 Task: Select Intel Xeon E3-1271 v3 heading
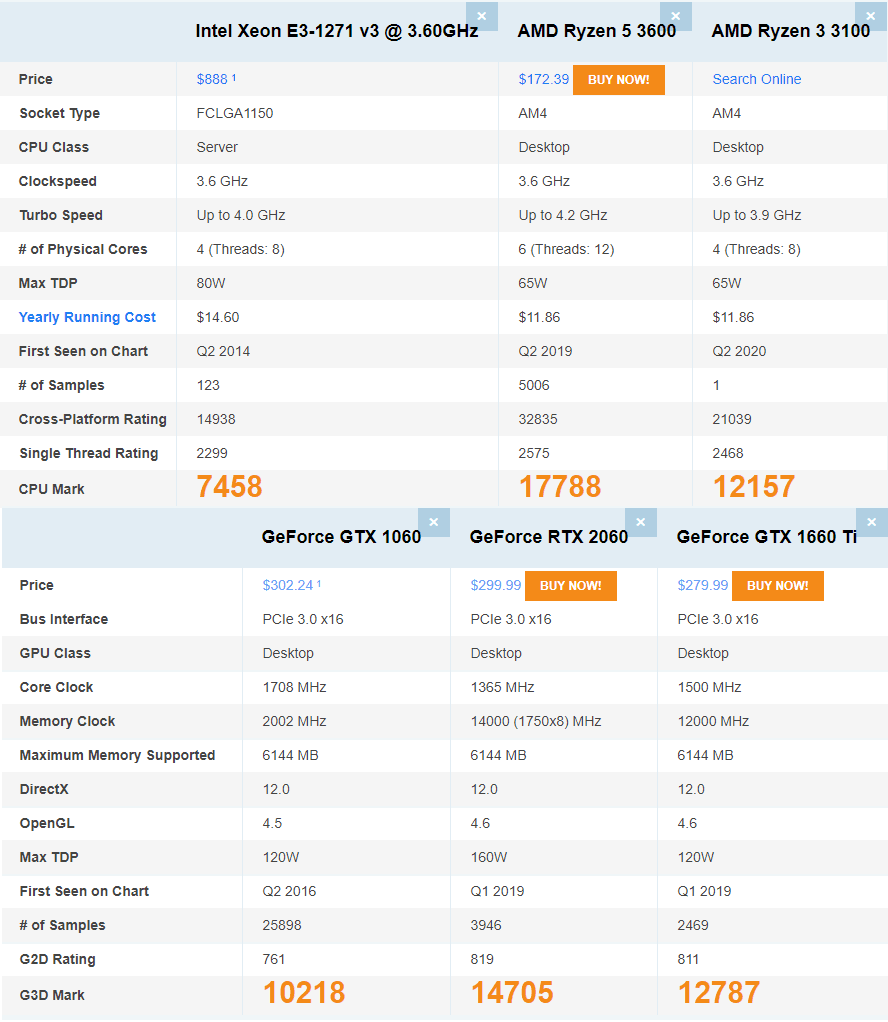click(337, 31)
